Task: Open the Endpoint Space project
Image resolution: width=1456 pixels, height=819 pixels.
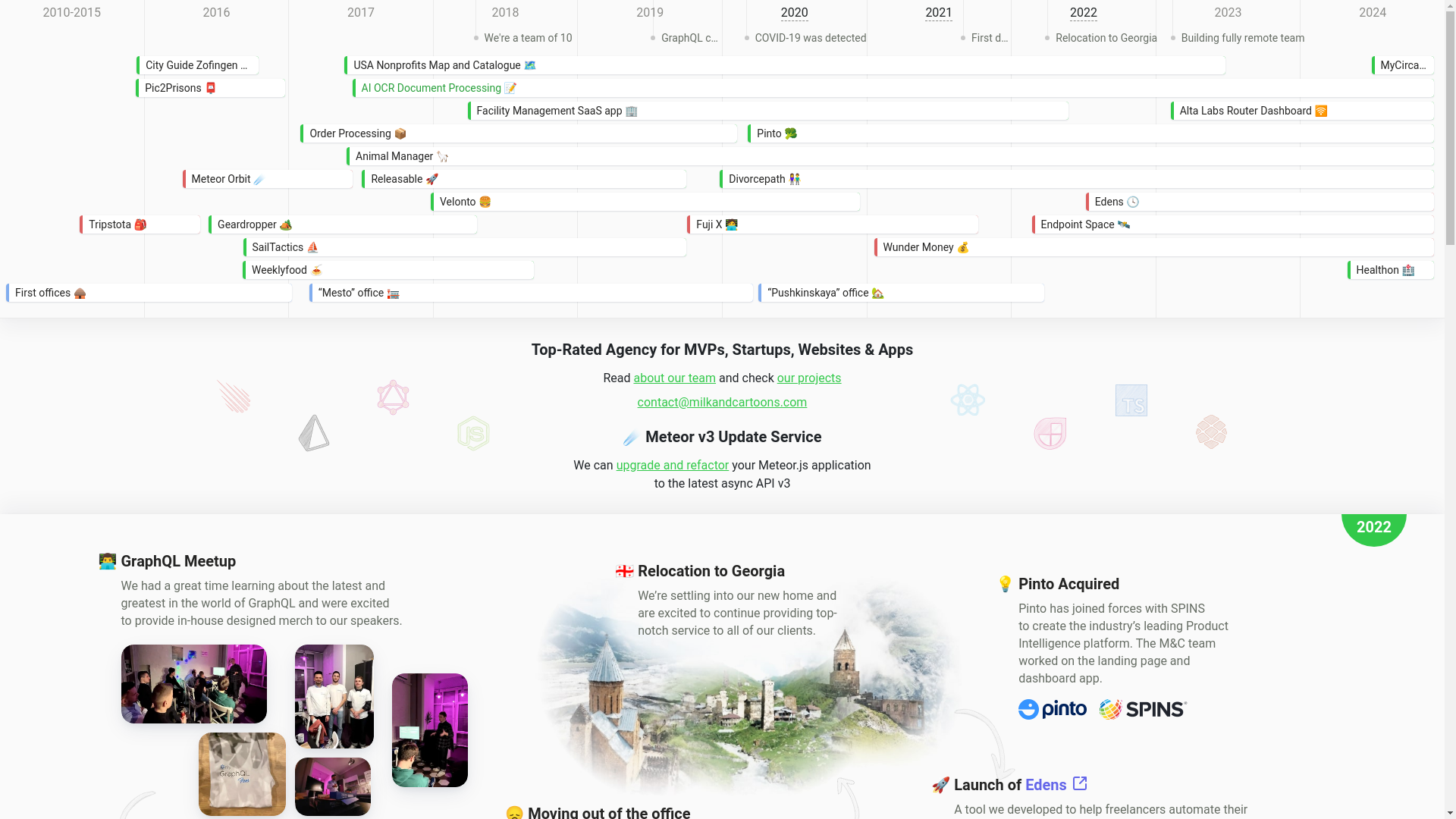Action: pyautogui.click(x=1233, y=224)
